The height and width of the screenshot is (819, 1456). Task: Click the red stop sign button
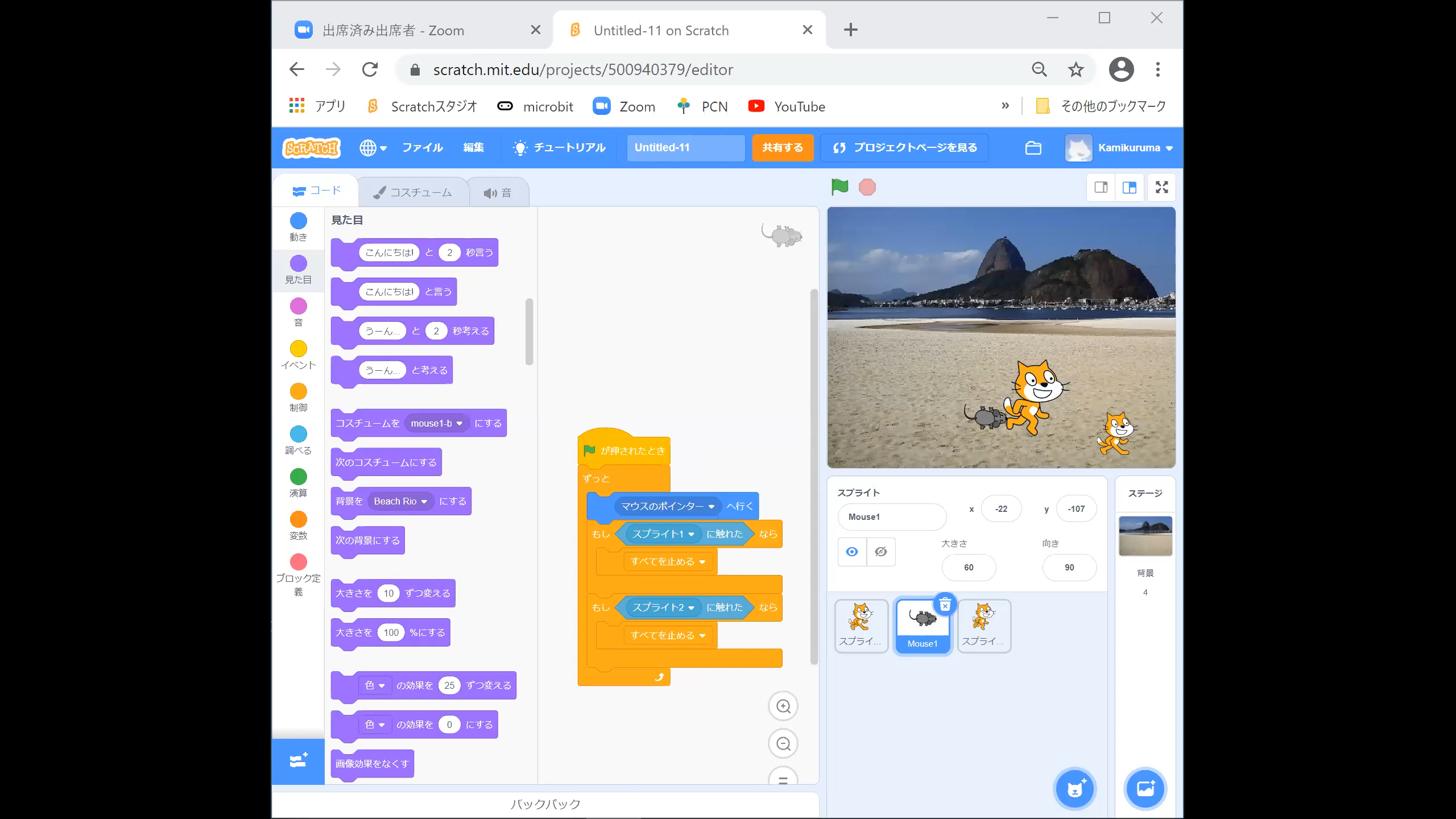[x=867, y=187]
